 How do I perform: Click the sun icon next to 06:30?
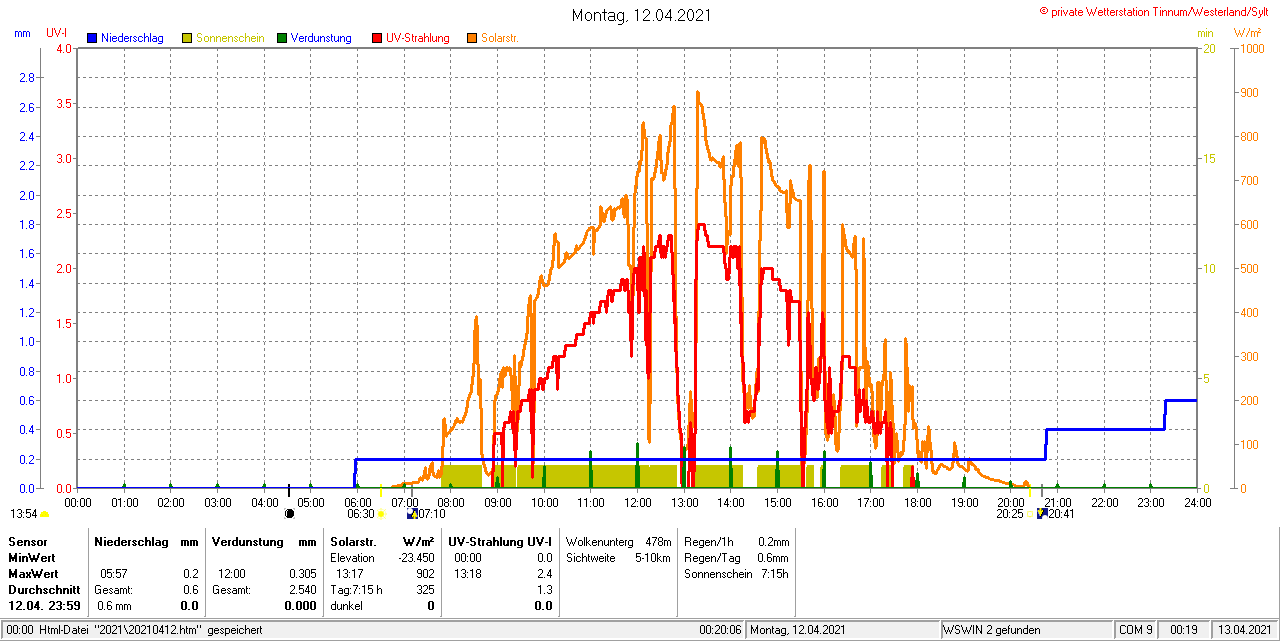pyautogui.click(x=381, y=514)
